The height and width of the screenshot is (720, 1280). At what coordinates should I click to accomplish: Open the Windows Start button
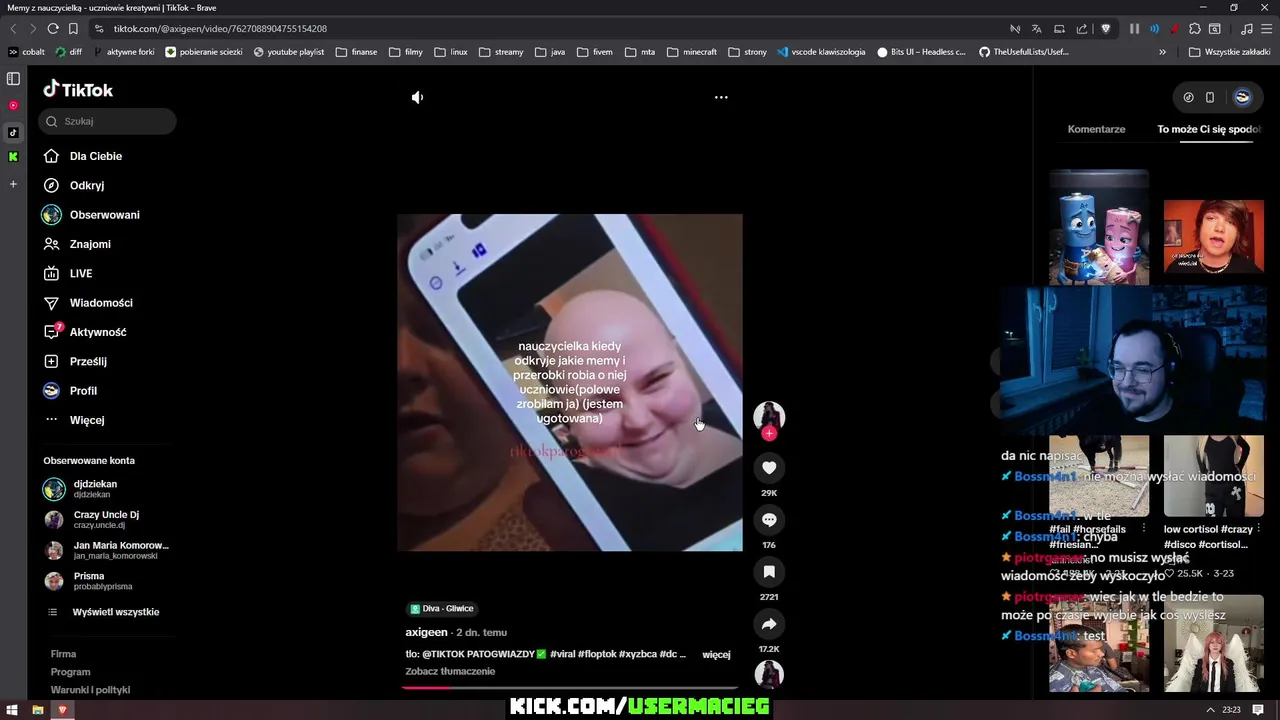[x=13, y=710]
